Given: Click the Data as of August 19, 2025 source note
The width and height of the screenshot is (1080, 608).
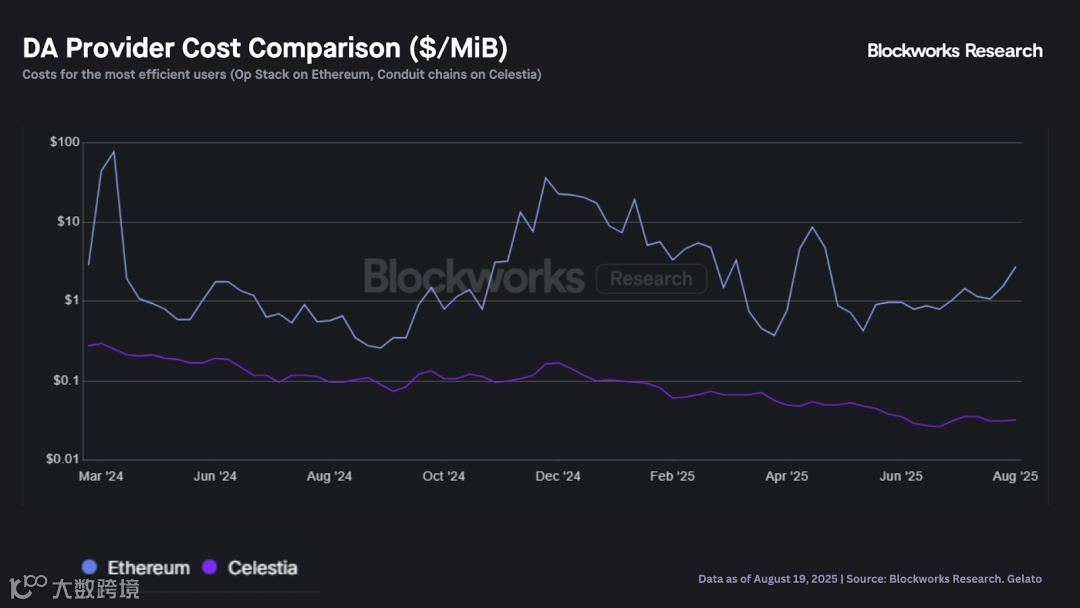Looking at the screenshot, I should coord(870,579).
